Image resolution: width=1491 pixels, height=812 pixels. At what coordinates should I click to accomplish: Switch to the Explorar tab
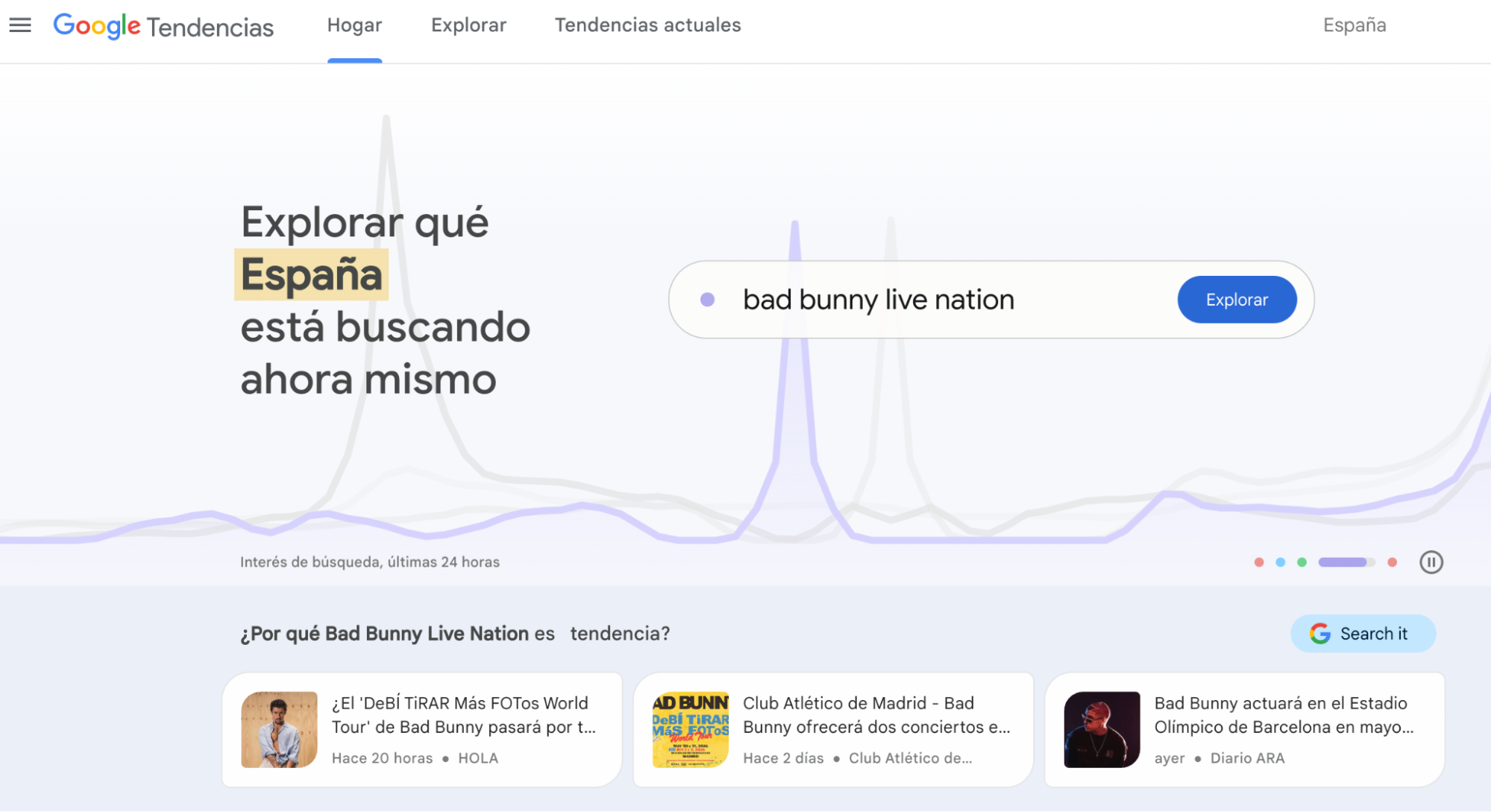468,25
